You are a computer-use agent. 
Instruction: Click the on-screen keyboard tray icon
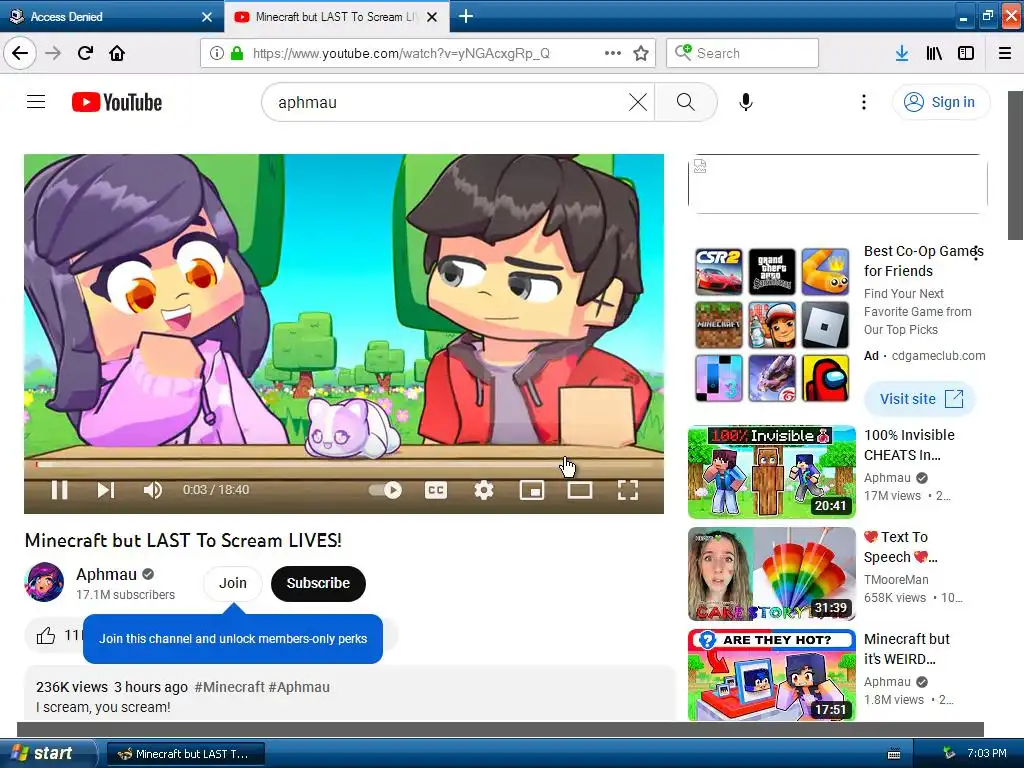point(895,754)
